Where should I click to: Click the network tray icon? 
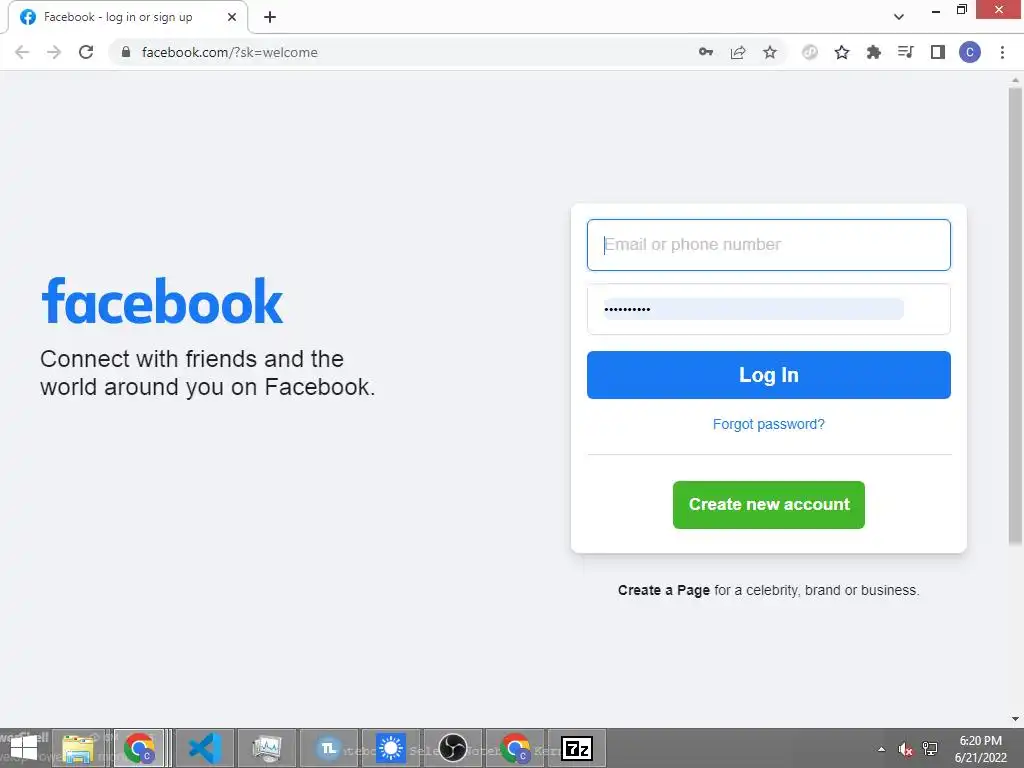[x=930, y=749]
